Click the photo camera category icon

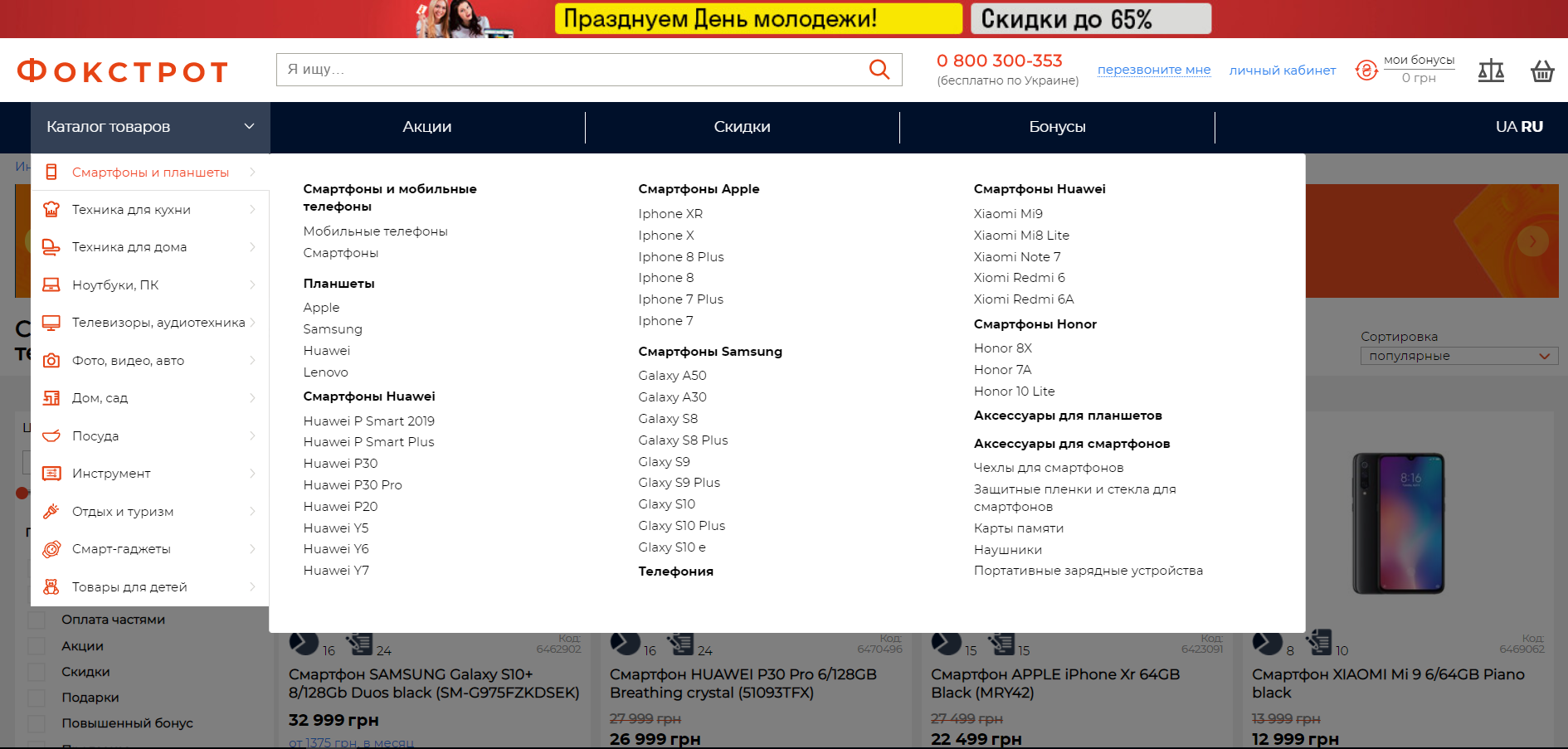[51, 360]
